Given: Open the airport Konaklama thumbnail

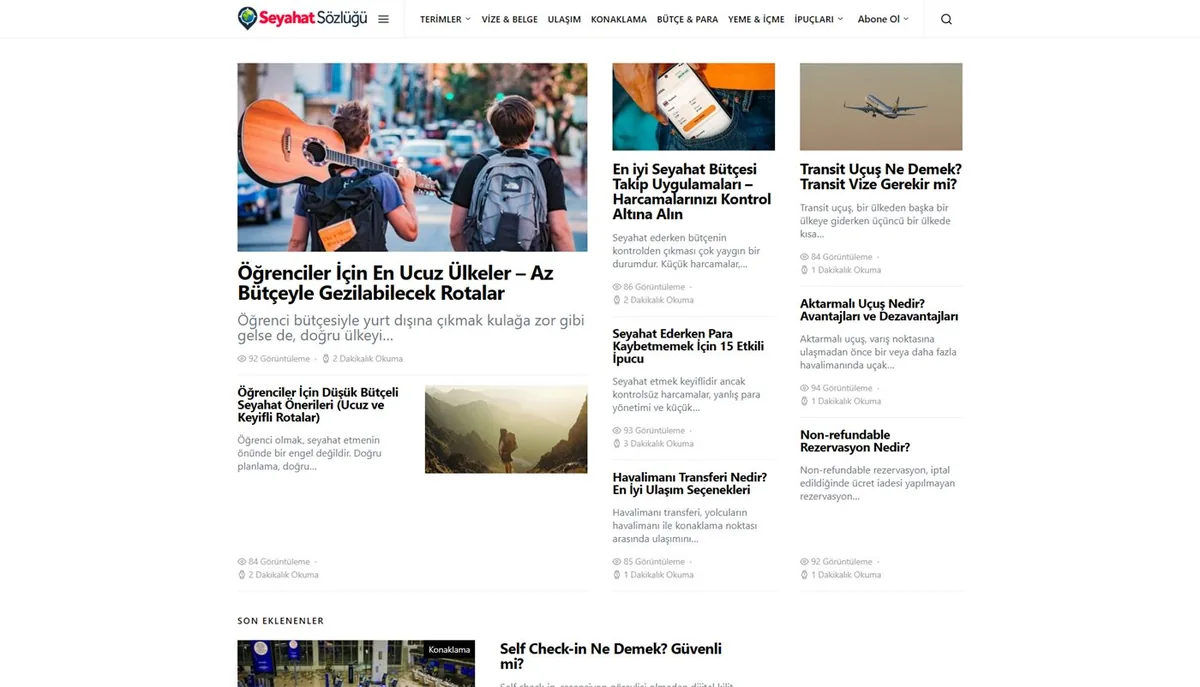Looking at the screenshot, I should 356,663.
